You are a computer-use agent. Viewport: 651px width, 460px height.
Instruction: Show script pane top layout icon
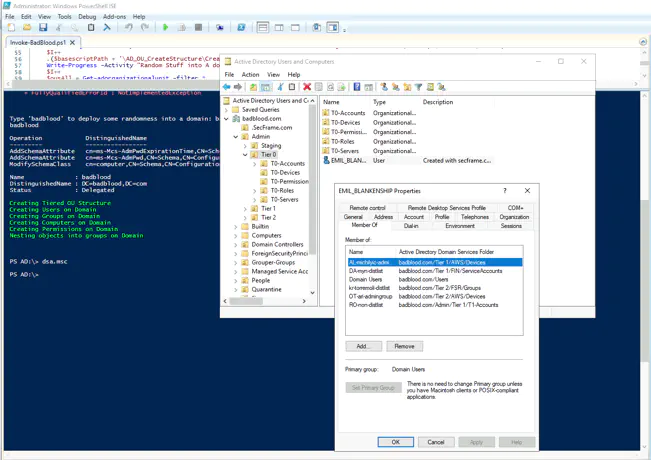(x=263, y=27)
